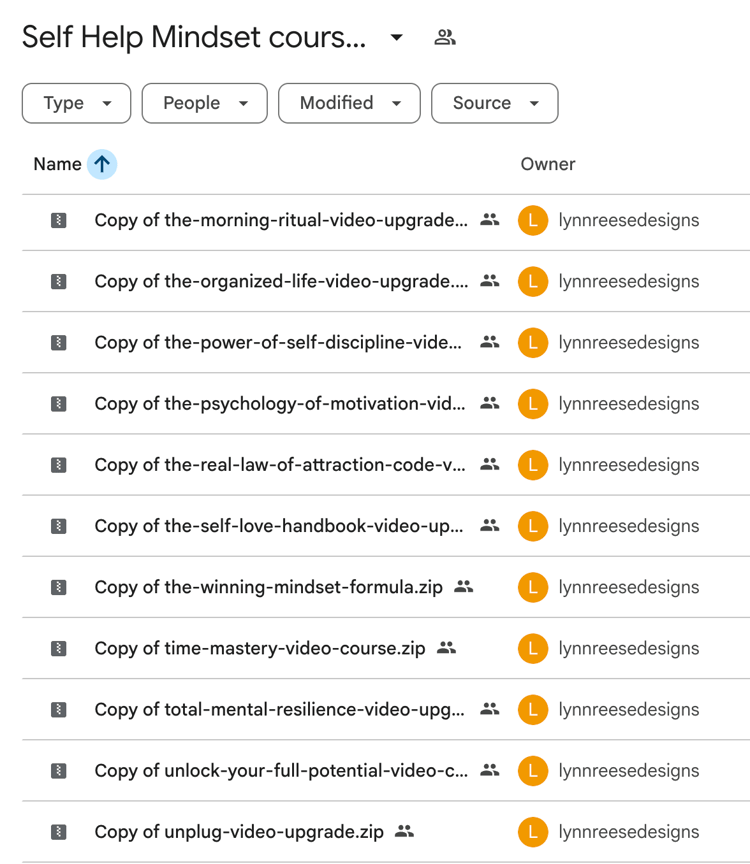Open the Type filter dropdown
The height and width of the screenshot is (864, 750).
pyautogui.click(x=76, y=103)
